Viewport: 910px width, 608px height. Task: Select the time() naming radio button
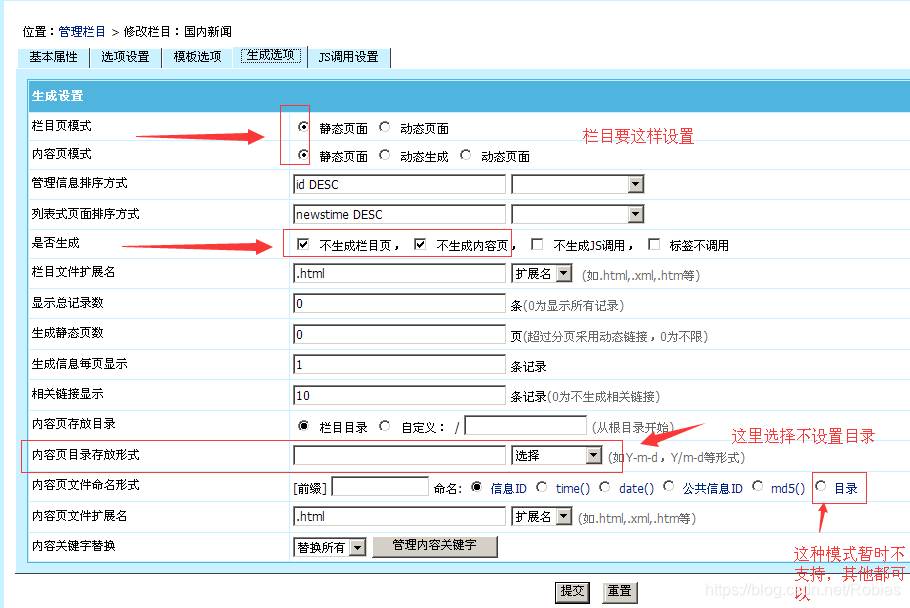pyautogui.click(x=541, y=487)
